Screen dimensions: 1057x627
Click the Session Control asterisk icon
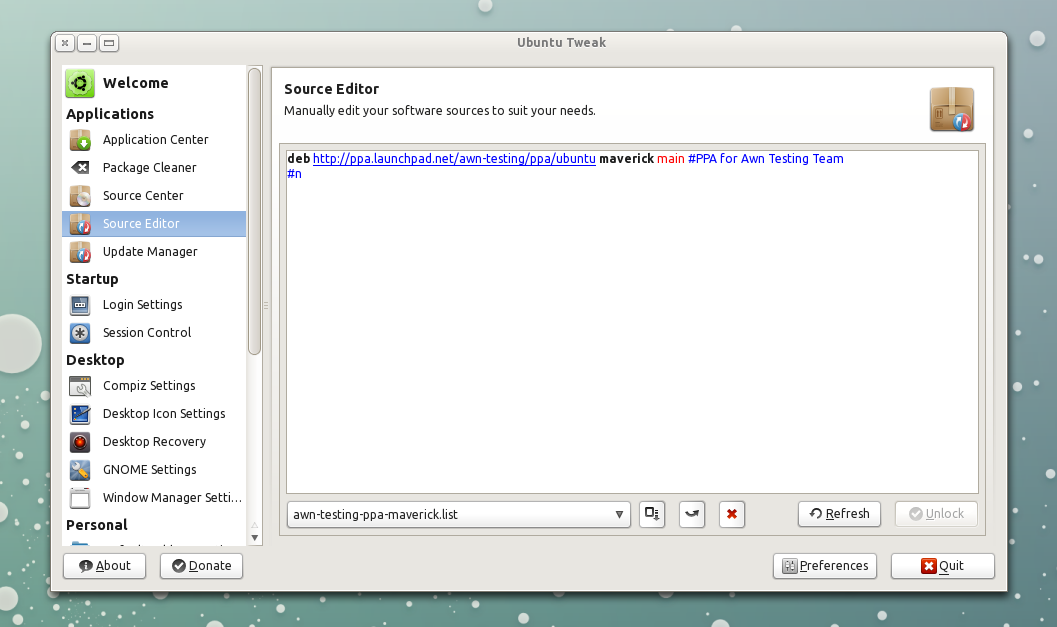tap(80, 332)
